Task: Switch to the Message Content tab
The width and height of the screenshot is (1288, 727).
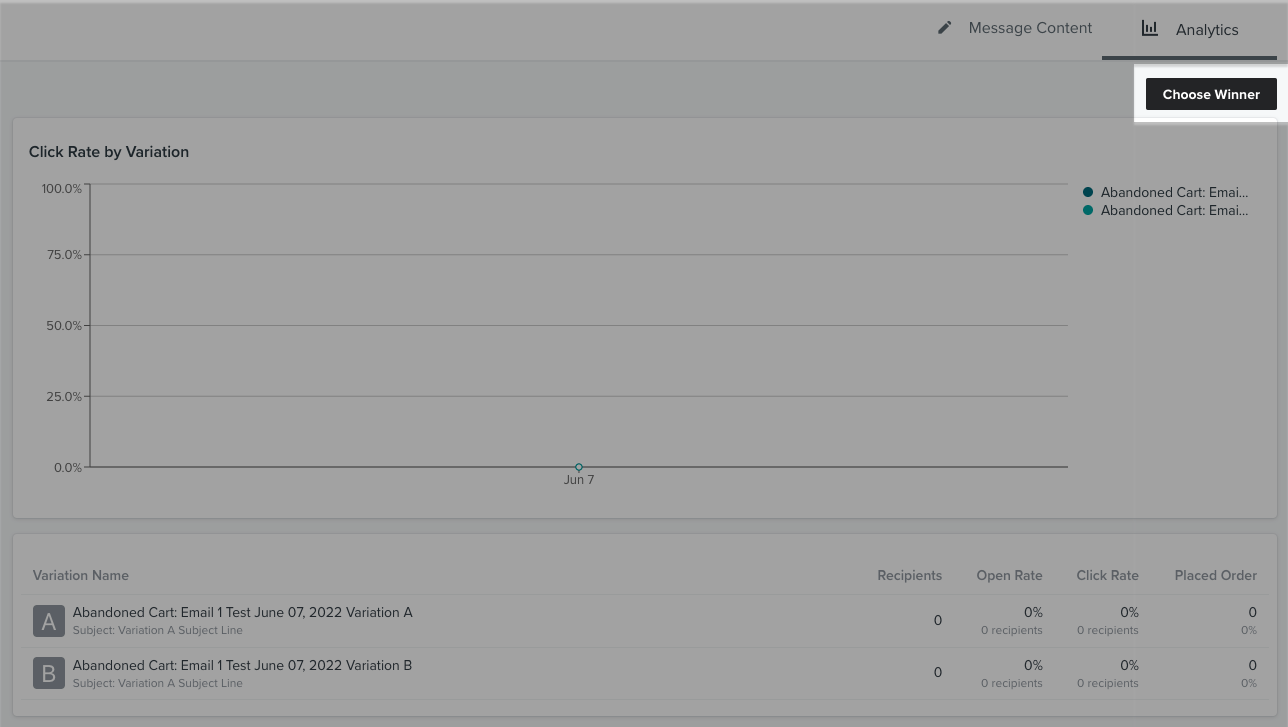Action: tap(1030, 27)
